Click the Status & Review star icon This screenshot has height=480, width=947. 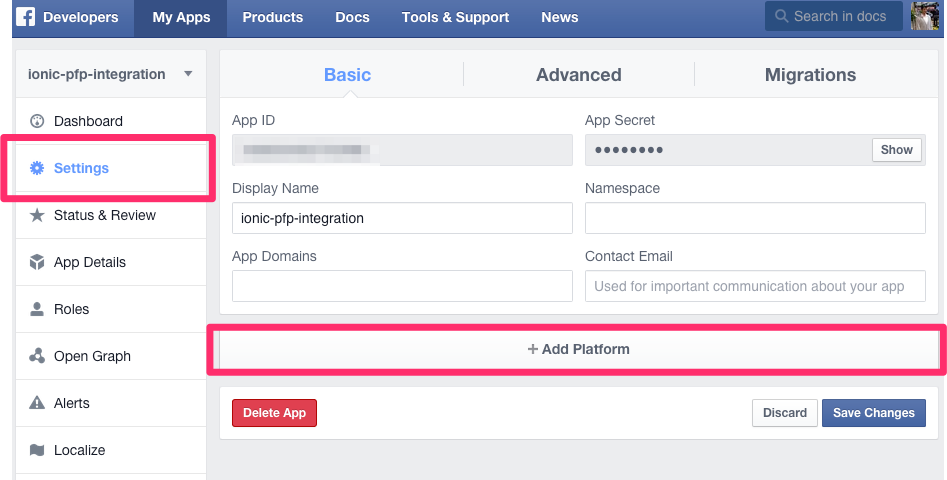tap(37, 215)
